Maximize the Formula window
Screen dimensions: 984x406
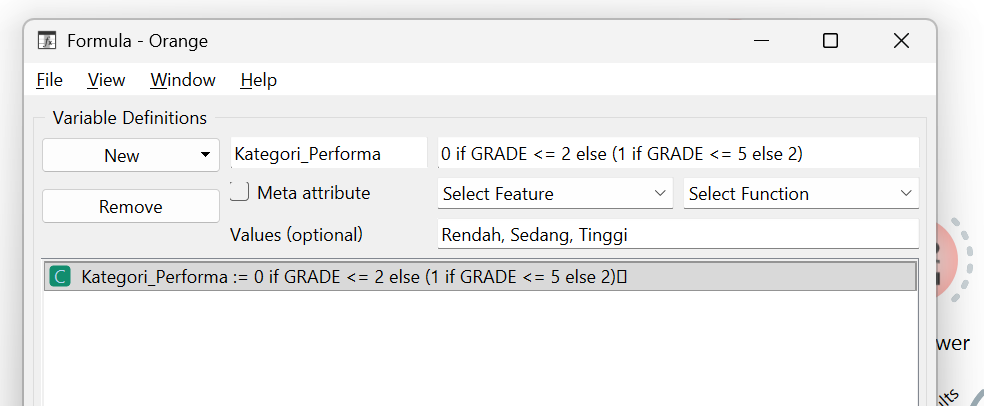point(830,41)
